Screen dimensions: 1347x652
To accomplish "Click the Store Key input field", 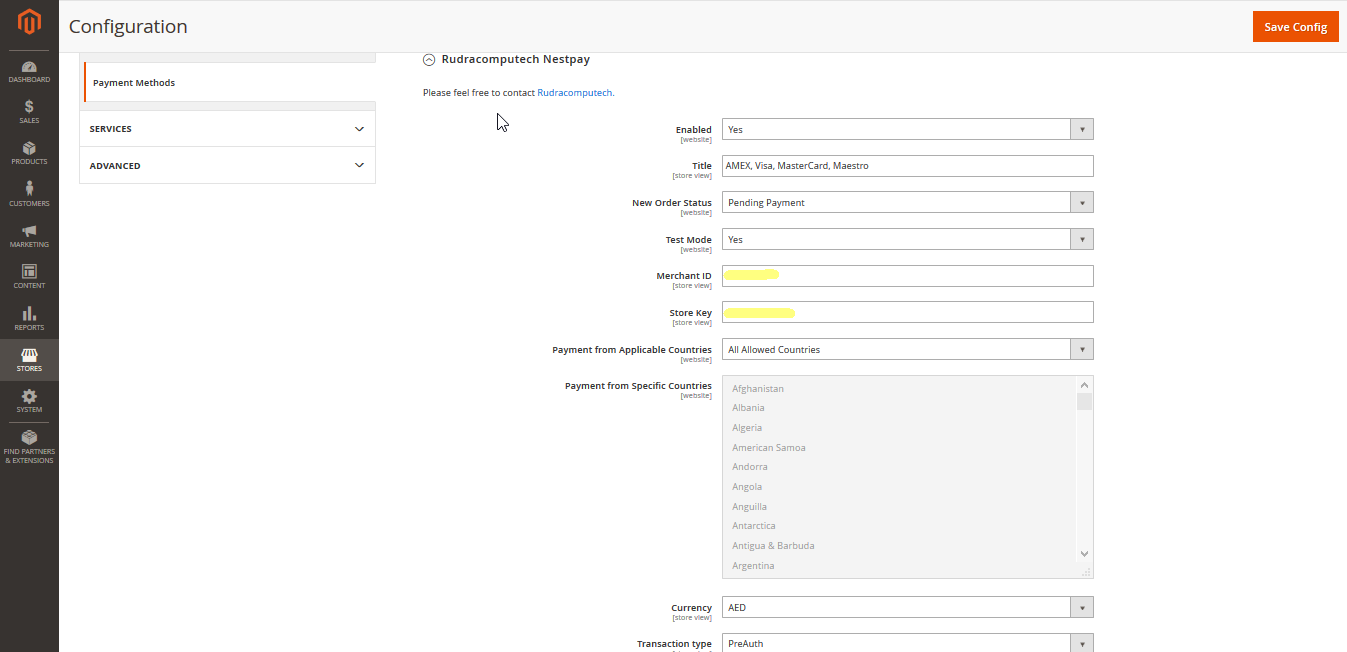I will click(907, 312).
